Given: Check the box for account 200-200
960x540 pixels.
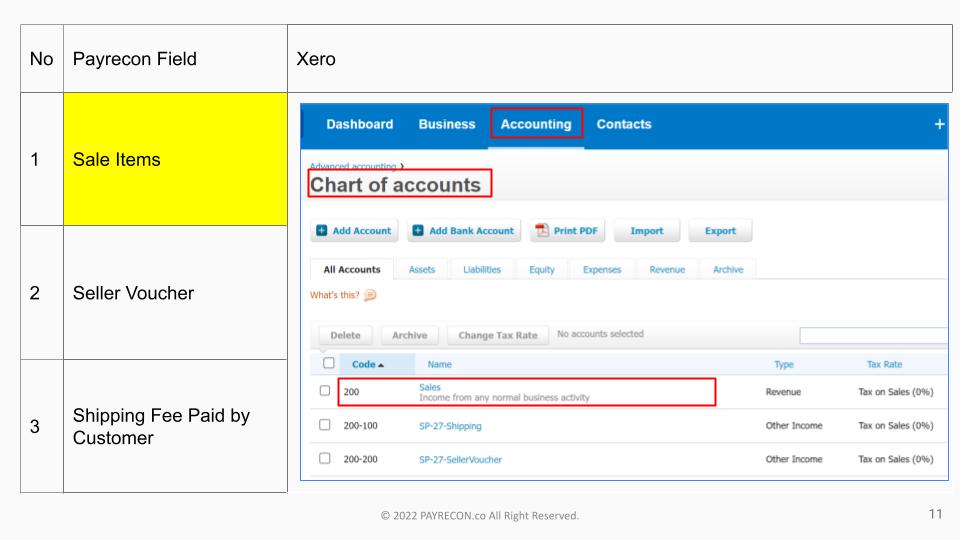Looking at the screenshot, I should [324, 459].
